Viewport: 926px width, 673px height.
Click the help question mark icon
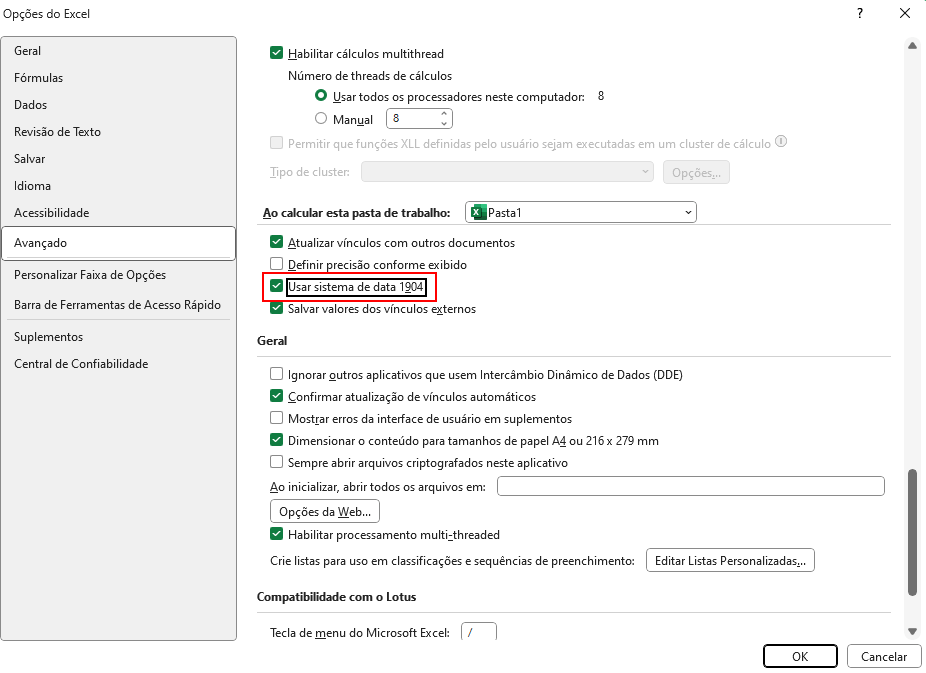point(860,14)
